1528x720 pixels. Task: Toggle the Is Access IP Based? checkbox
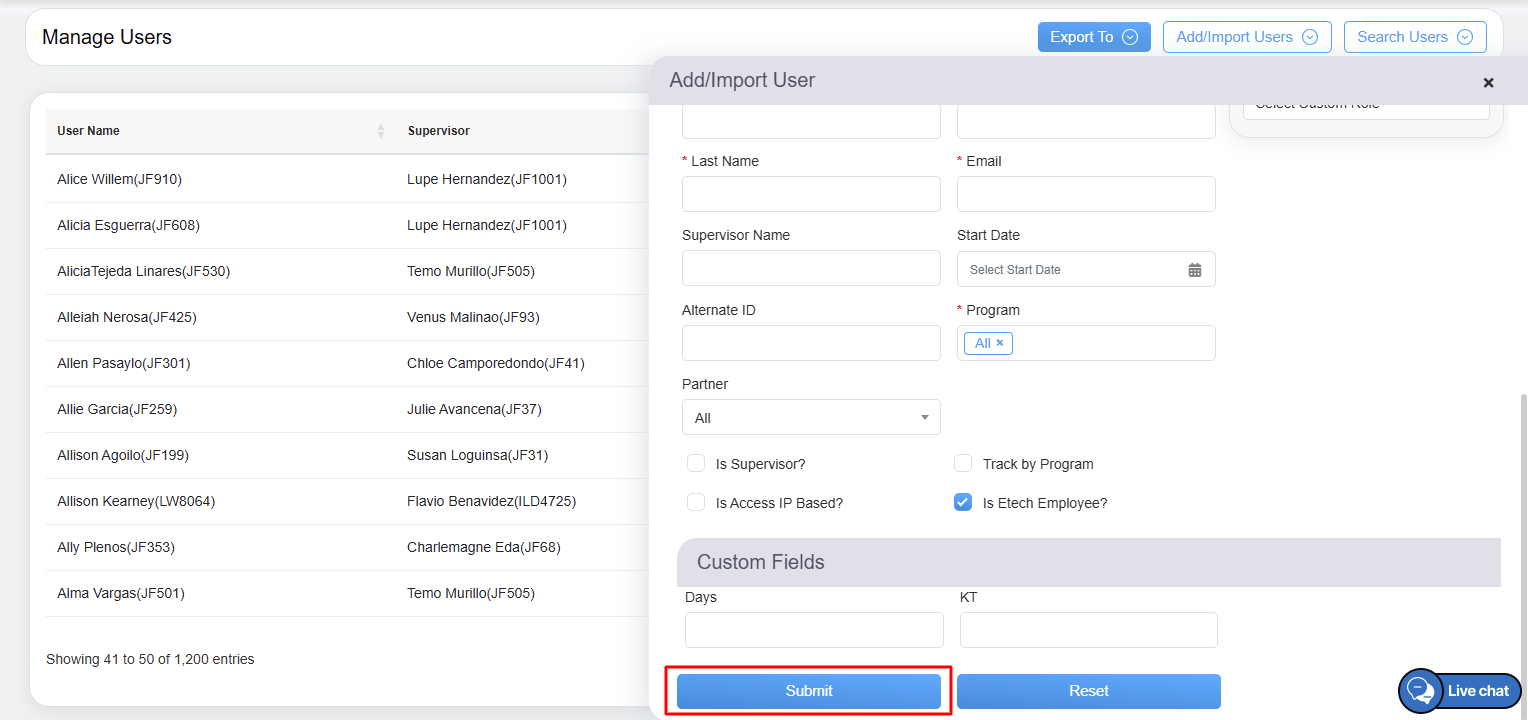point(696,502)
